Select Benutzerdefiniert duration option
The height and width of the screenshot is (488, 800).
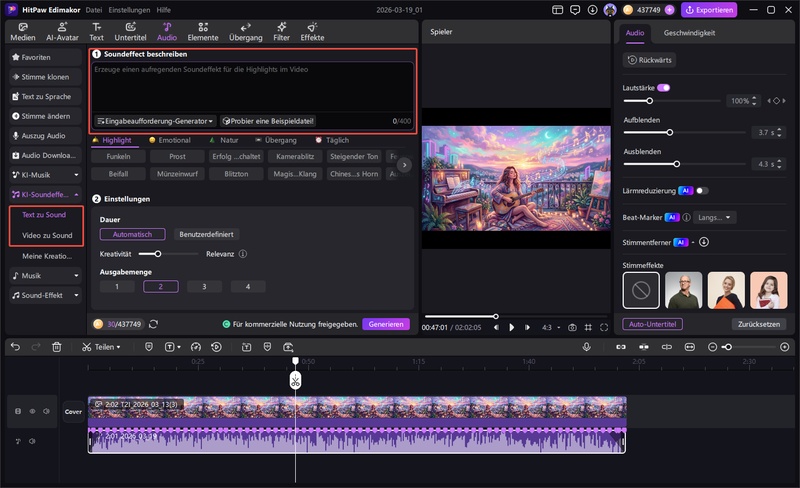point(206,234)
